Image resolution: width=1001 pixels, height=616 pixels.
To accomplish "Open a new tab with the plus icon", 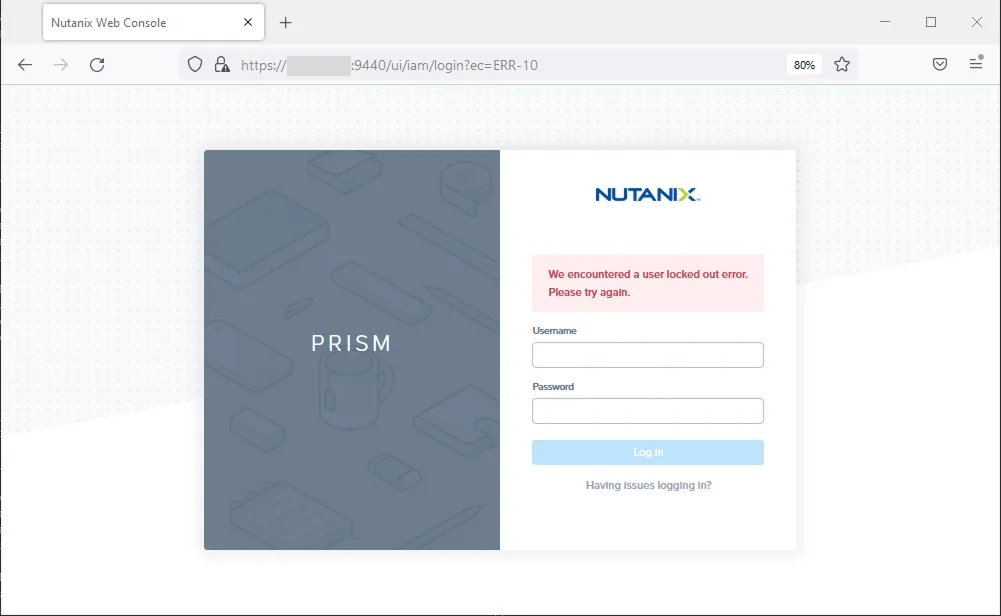I will [285, 23].
